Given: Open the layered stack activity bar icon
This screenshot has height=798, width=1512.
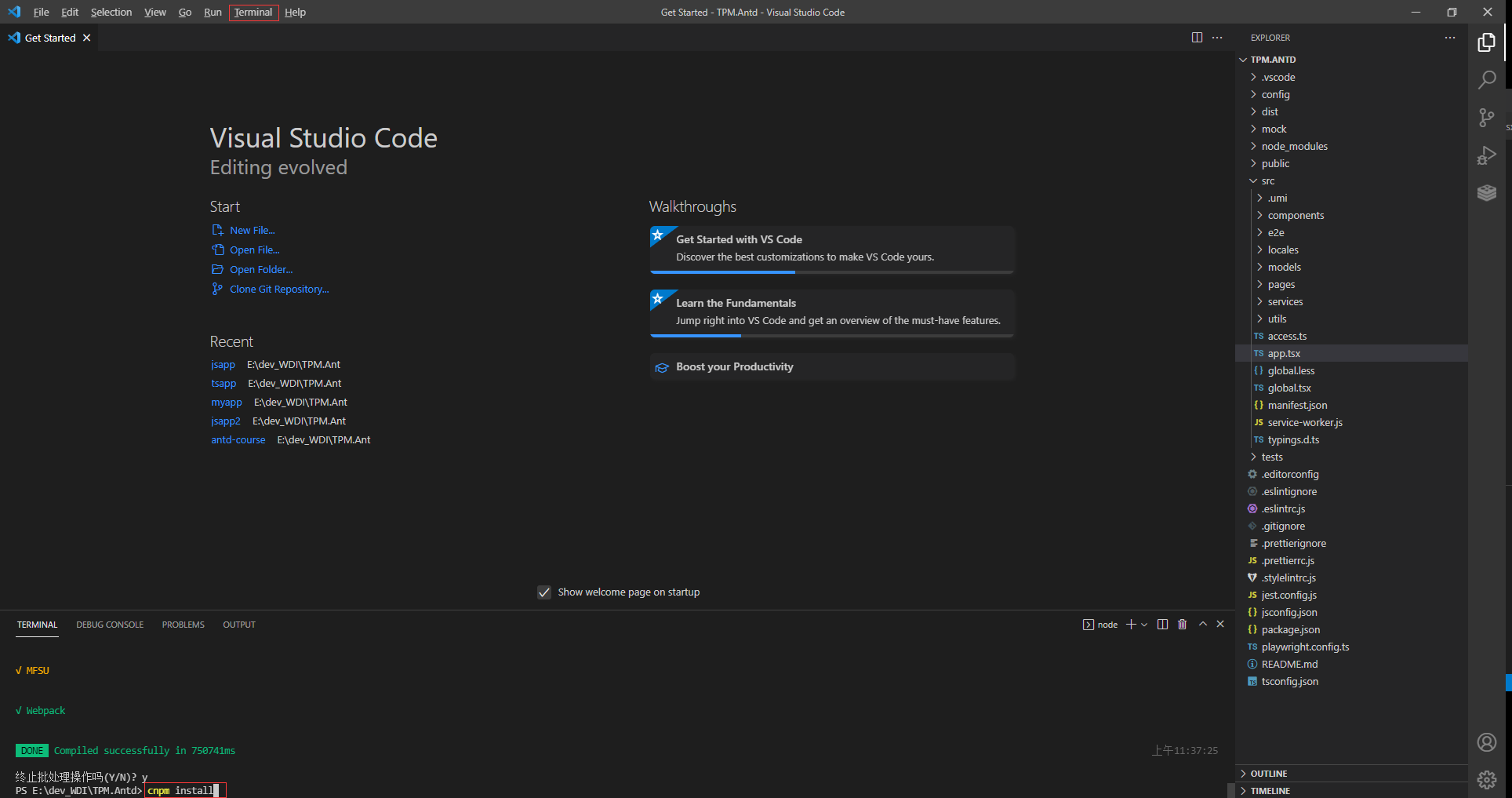Looking at the screenshot, I should 1486,193.
